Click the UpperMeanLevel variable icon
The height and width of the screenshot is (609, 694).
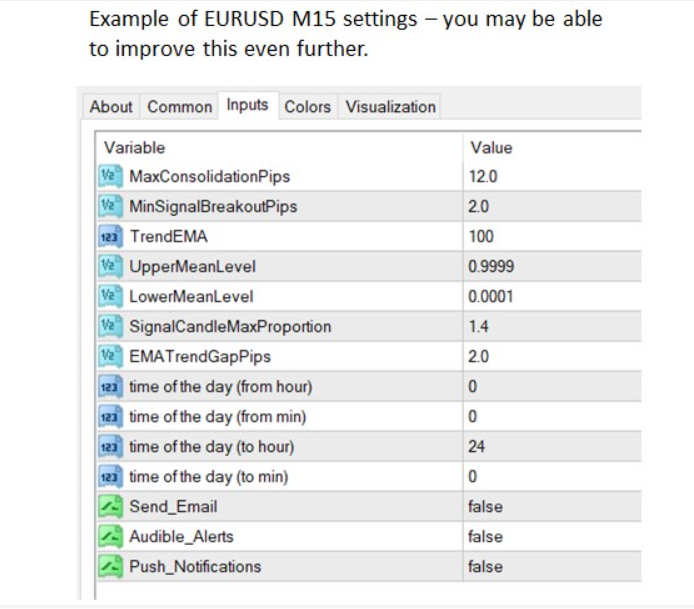[110, 267]
